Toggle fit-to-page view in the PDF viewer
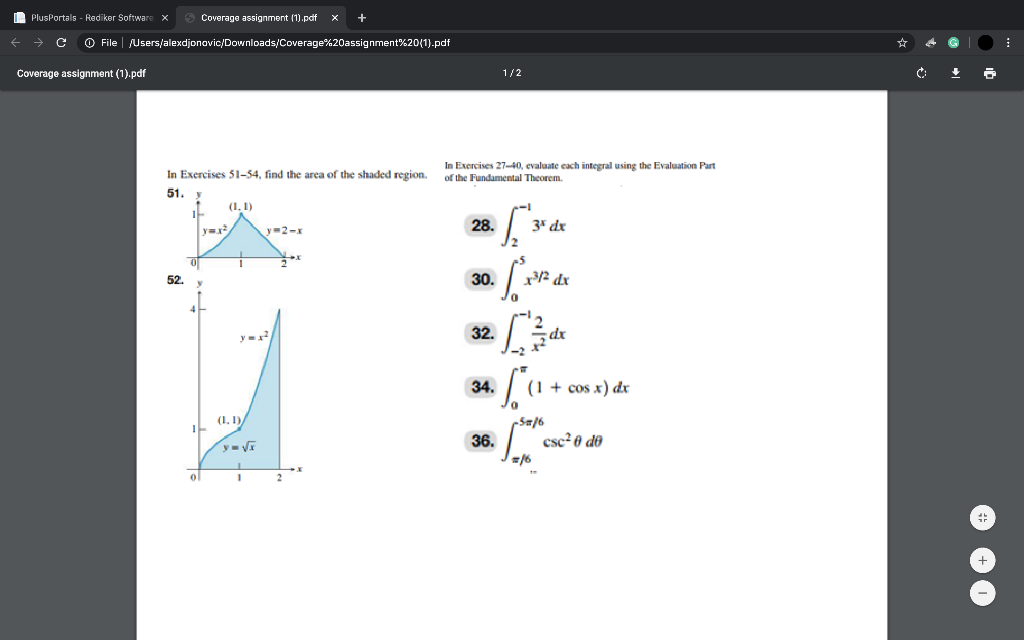This screenshot has width=1024, height=640. coord(982,518)
